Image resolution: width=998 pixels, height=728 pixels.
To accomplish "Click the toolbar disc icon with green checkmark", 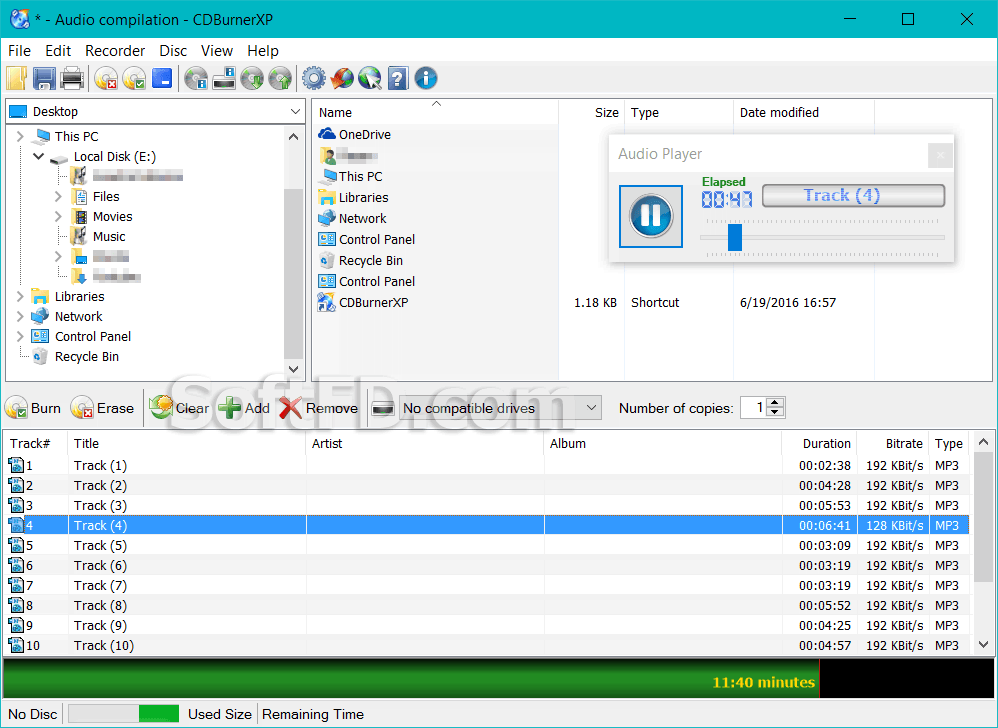I will (134, 78).
